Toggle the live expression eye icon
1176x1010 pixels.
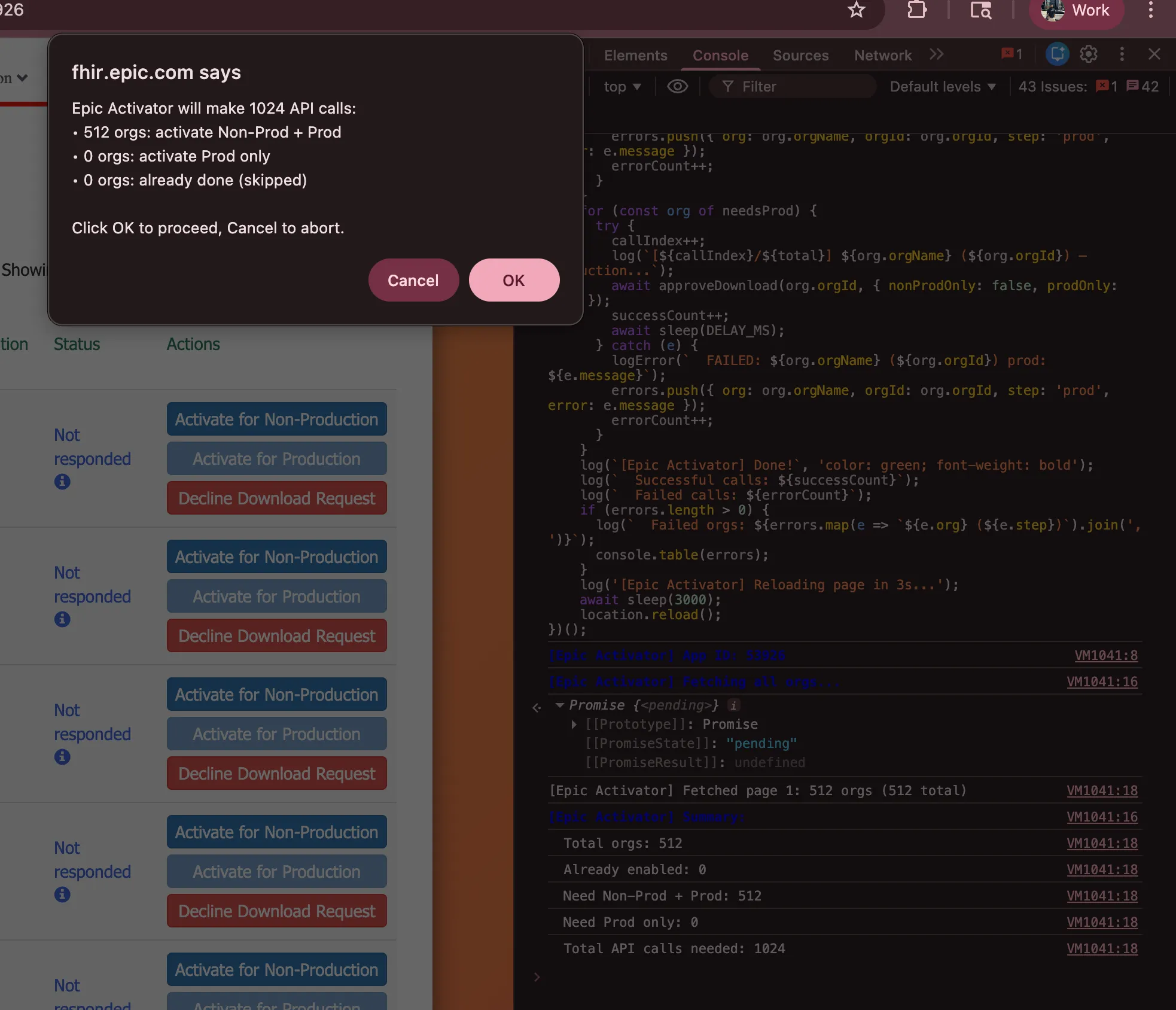pos(677,87)
